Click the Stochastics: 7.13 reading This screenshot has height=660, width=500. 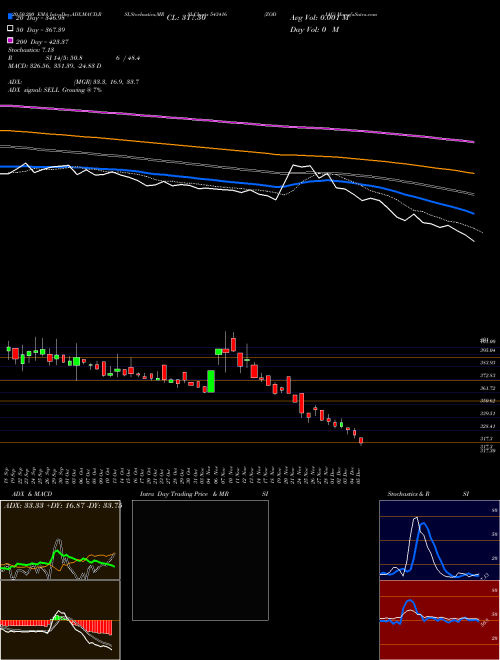31,50
